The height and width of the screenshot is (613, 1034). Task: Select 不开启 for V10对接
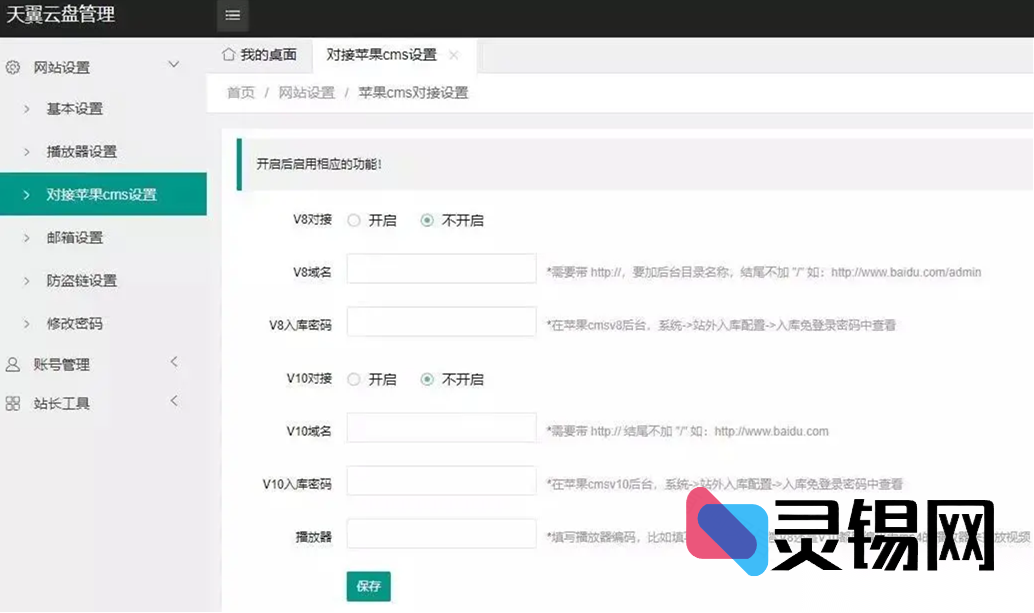click(429, 379)
